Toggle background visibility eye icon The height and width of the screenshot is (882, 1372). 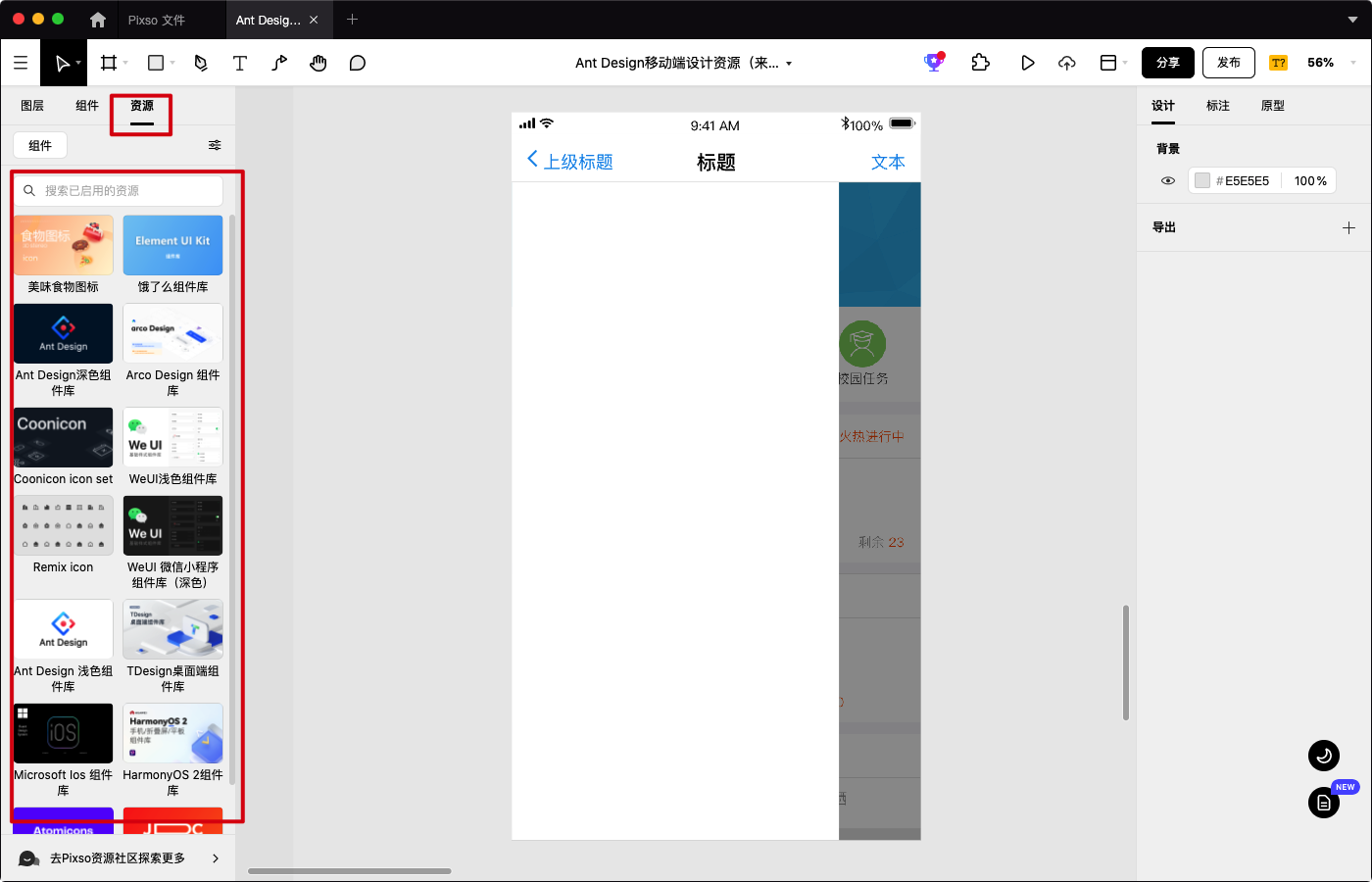1168,181
